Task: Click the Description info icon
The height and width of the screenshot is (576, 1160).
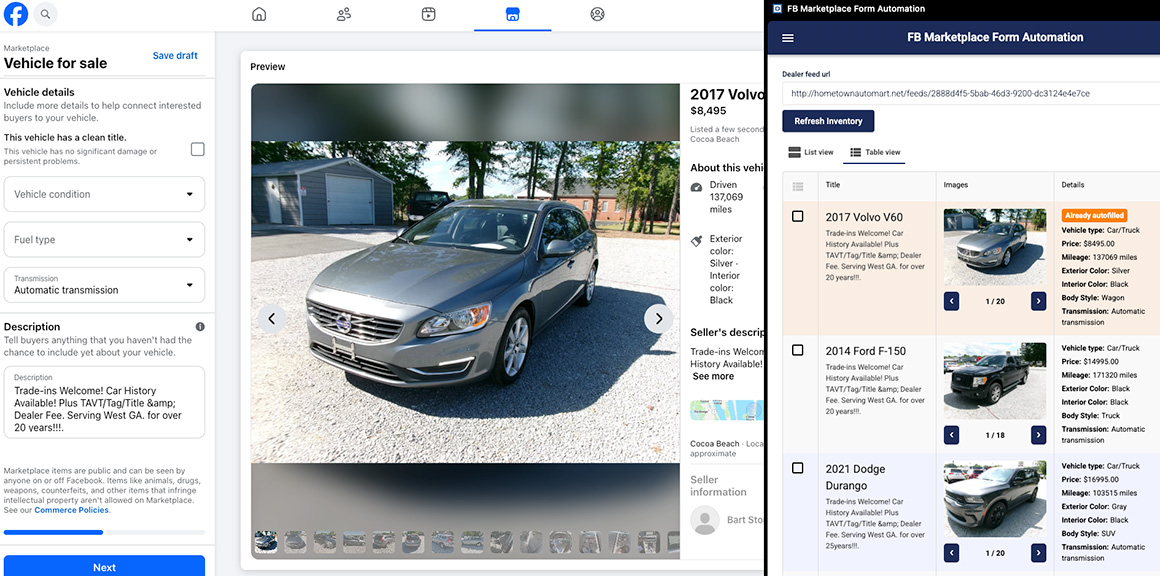Action: (x=200, y=327)
